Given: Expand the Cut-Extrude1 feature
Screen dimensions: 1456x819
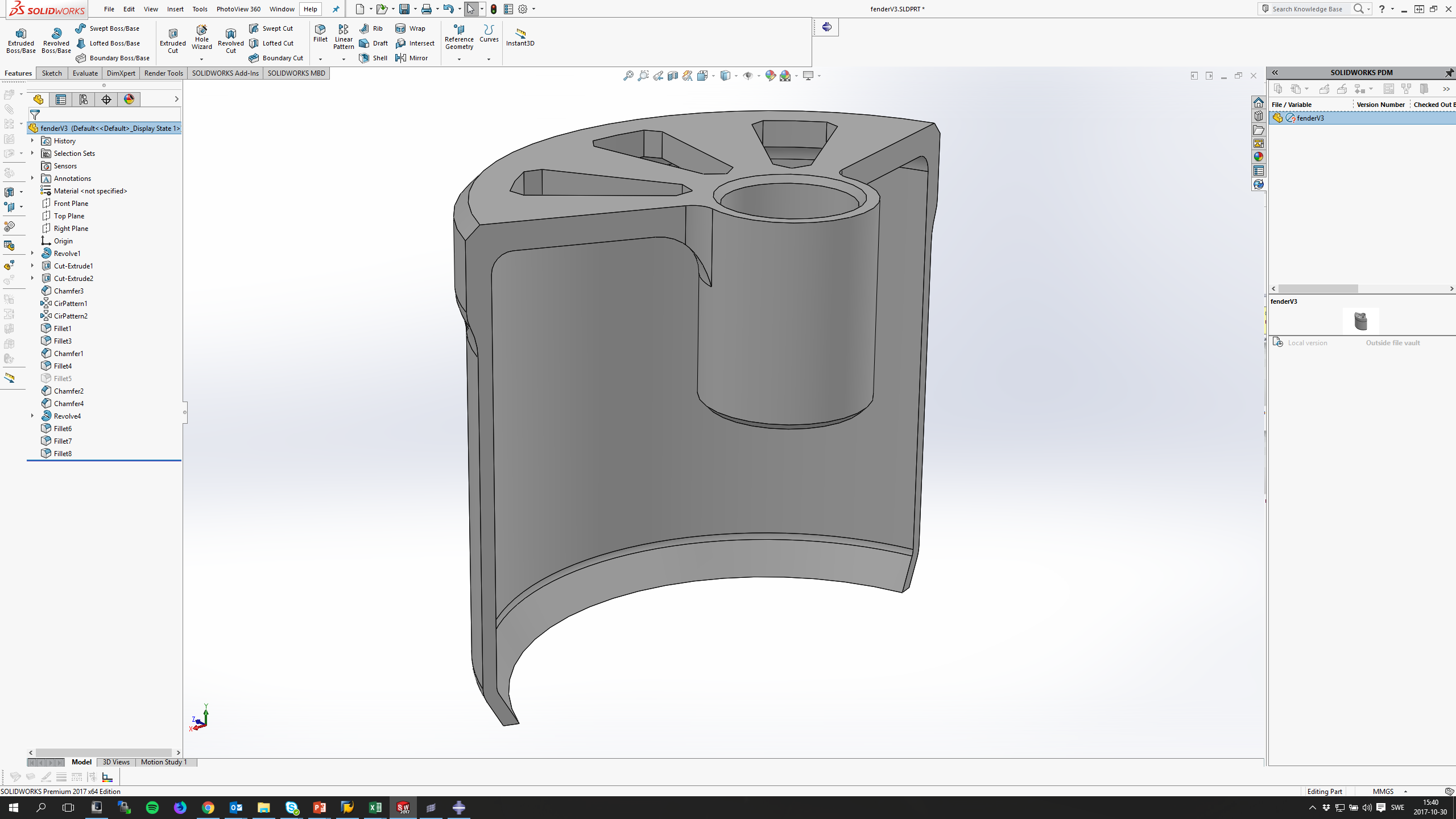Looking at the screenshot, I should (x=32, y=266).
